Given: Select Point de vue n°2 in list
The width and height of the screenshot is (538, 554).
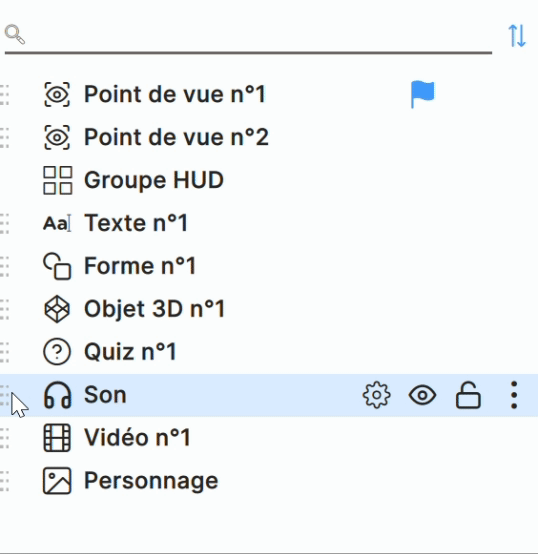Looking at the screenshot, I should (269, 137).
